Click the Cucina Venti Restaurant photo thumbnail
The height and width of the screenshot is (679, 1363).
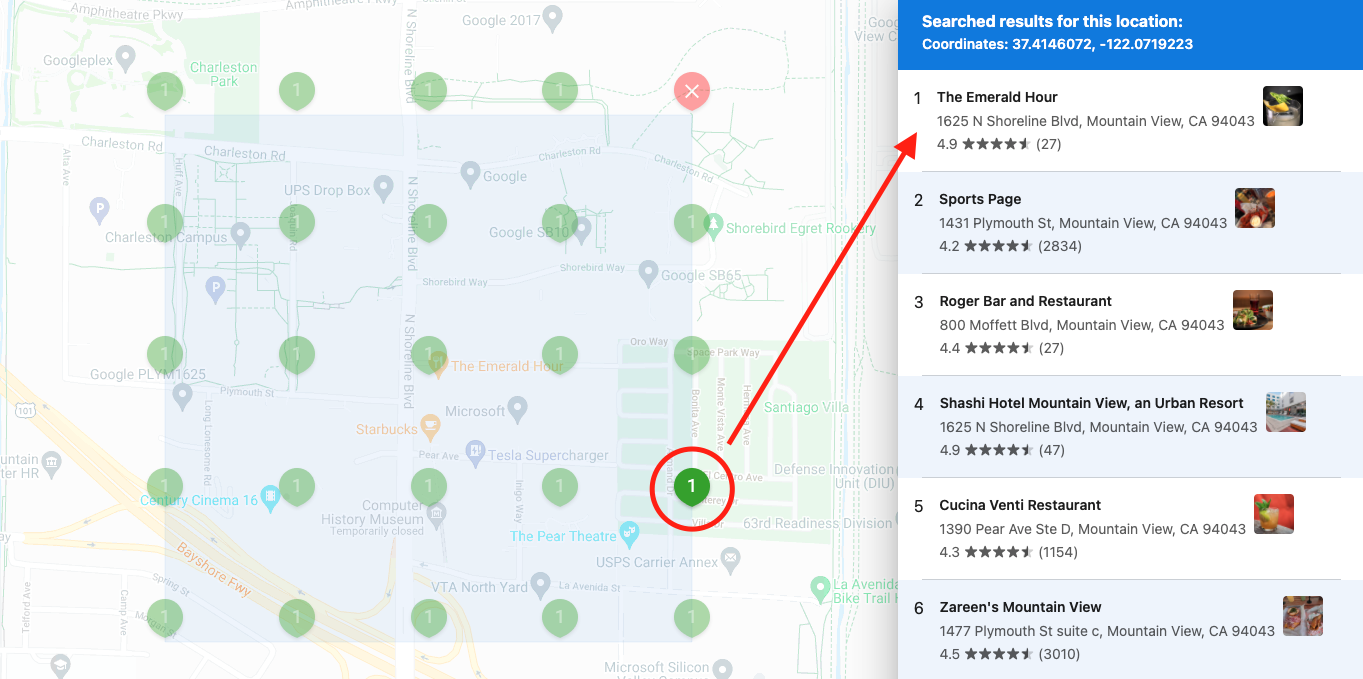(1274, 513)
